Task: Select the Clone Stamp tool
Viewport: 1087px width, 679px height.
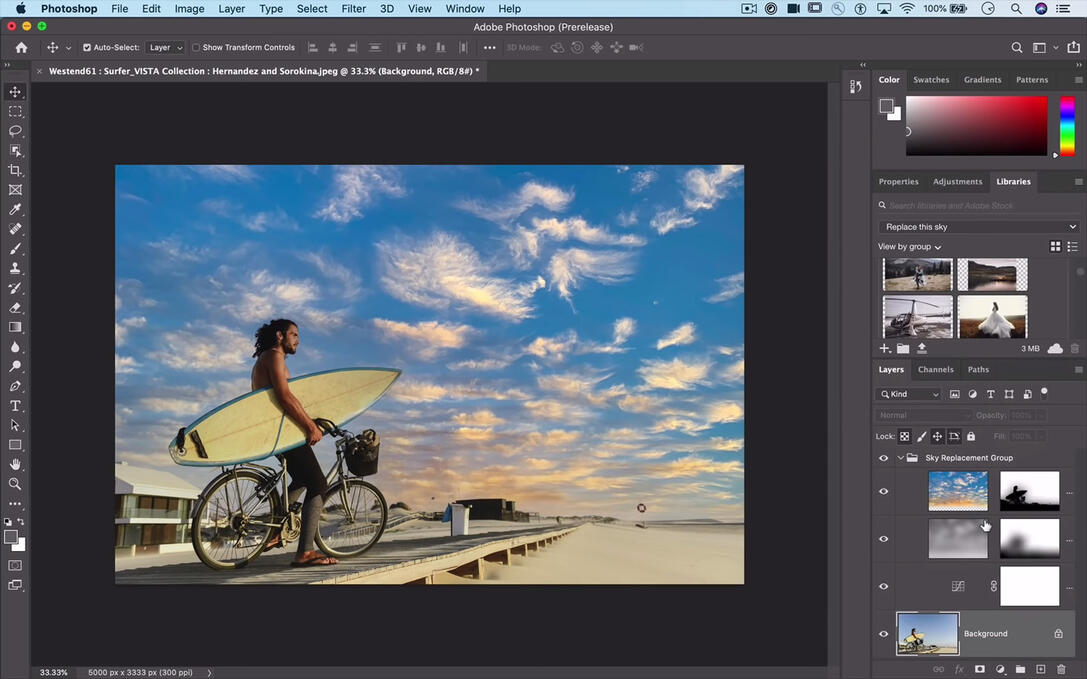Action: 15,268
